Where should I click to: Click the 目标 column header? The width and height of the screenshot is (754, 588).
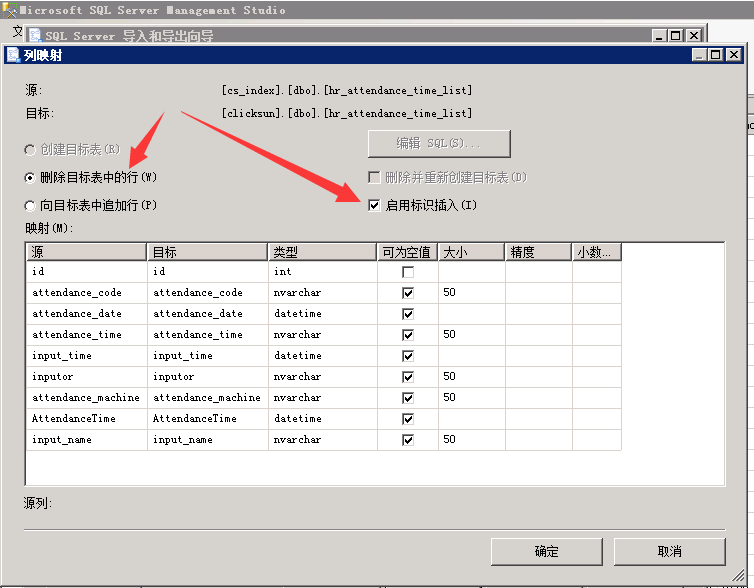coord(207,252)
